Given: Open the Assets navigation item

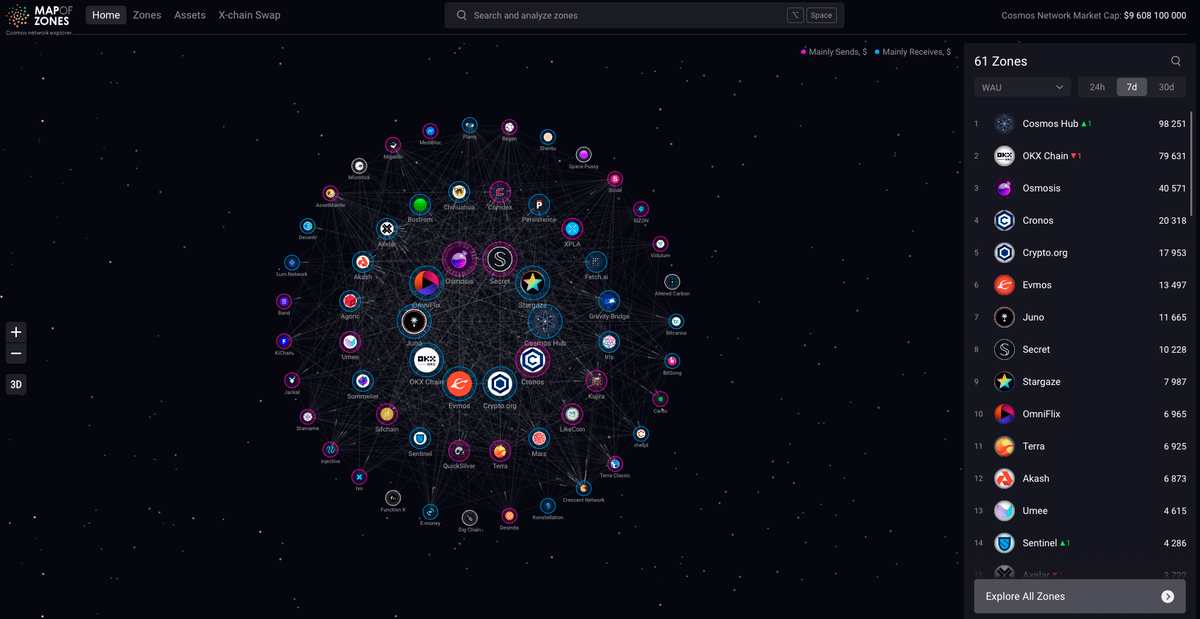Looking at the screenshot, I should [x=190, y=15].
